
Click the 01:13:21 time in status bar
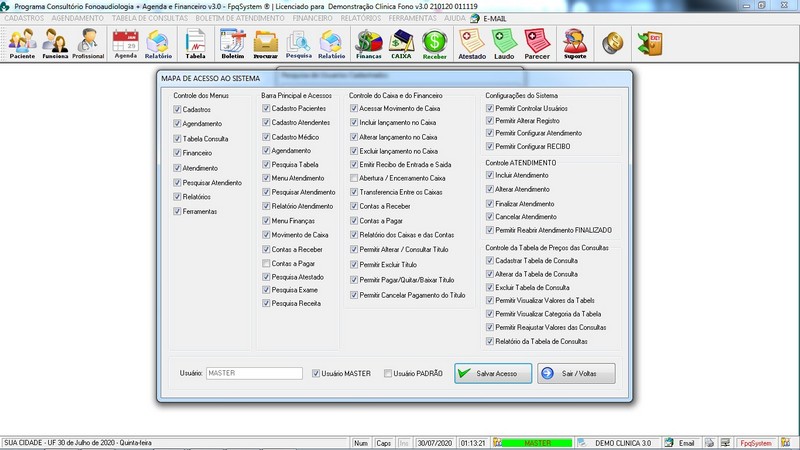(x=473, y=443)
